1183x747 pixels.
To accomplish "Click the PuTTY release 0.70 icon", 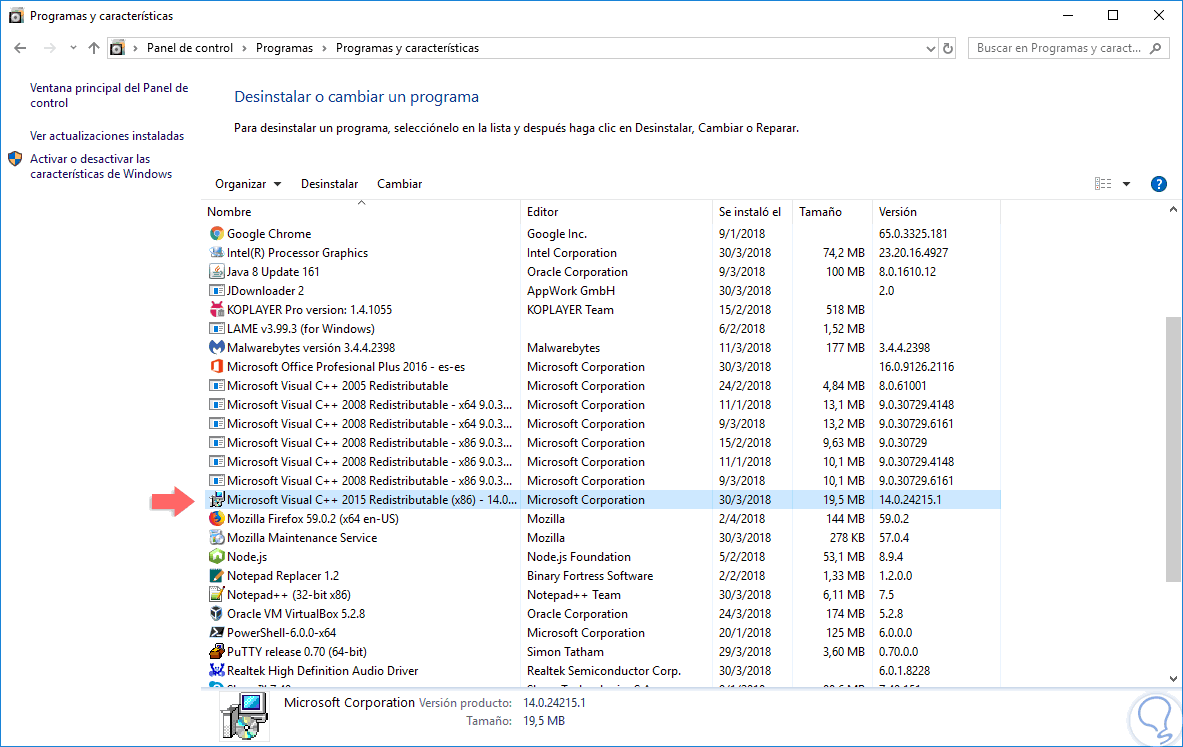I will (x=217, y=652).
